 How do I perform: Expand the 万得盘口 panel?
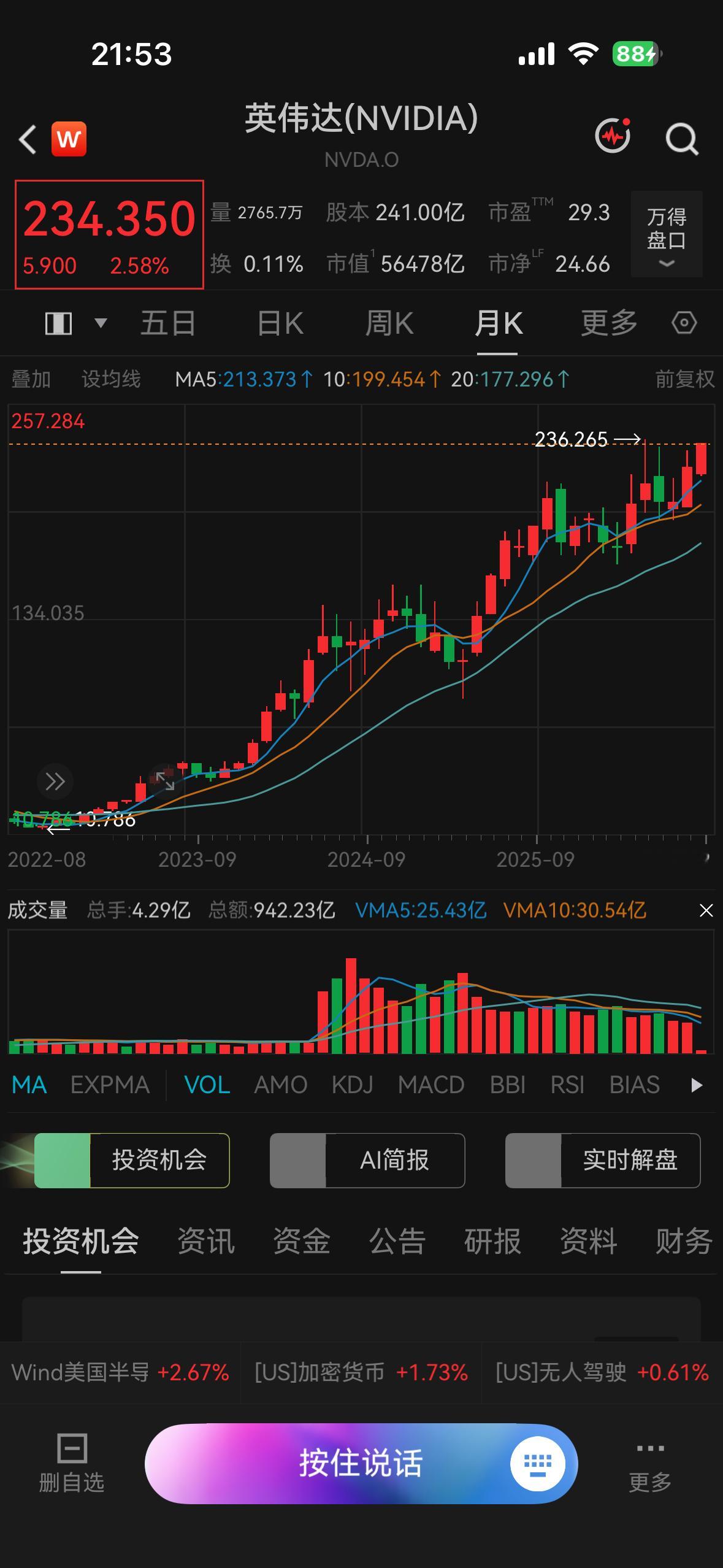[x=667, y=234]
